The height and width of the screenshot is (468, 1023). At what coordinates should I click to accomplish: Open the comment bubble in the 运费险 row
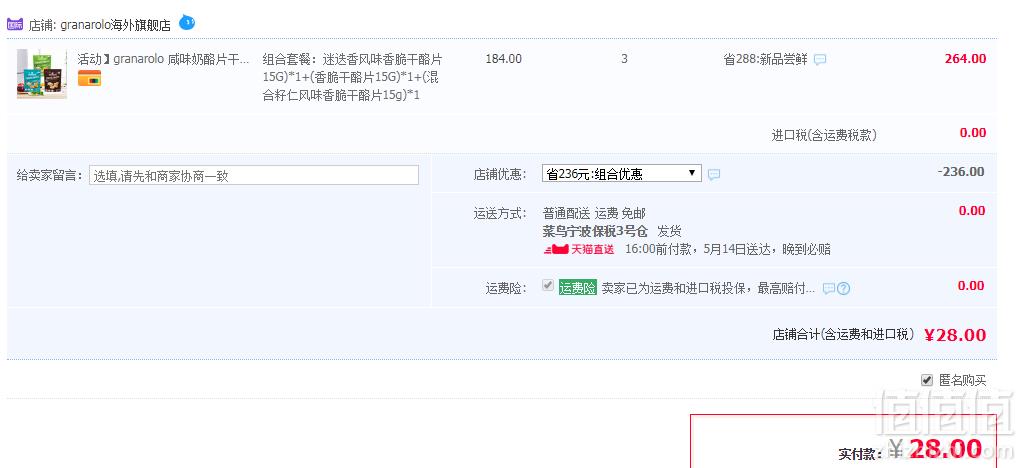[x=828, y=289]
